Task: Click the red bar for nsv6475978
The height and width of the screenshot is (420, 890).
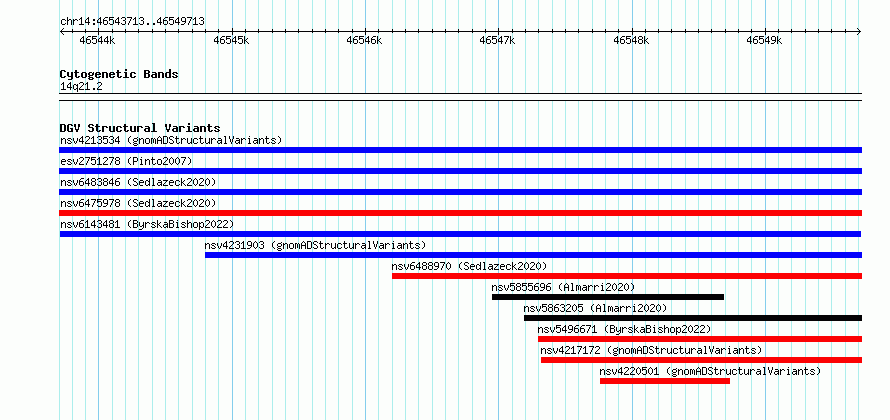Action: pyautogui.click(x=460, y=213)
